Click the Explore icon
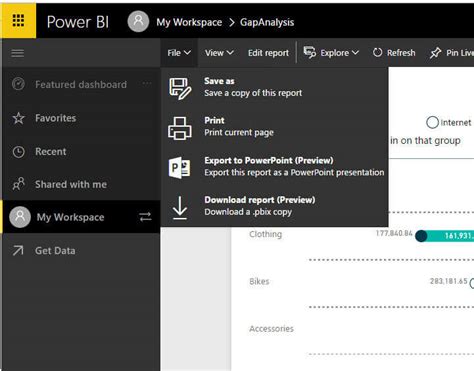This screenshot has width=474, height=371. coord(310,52)
